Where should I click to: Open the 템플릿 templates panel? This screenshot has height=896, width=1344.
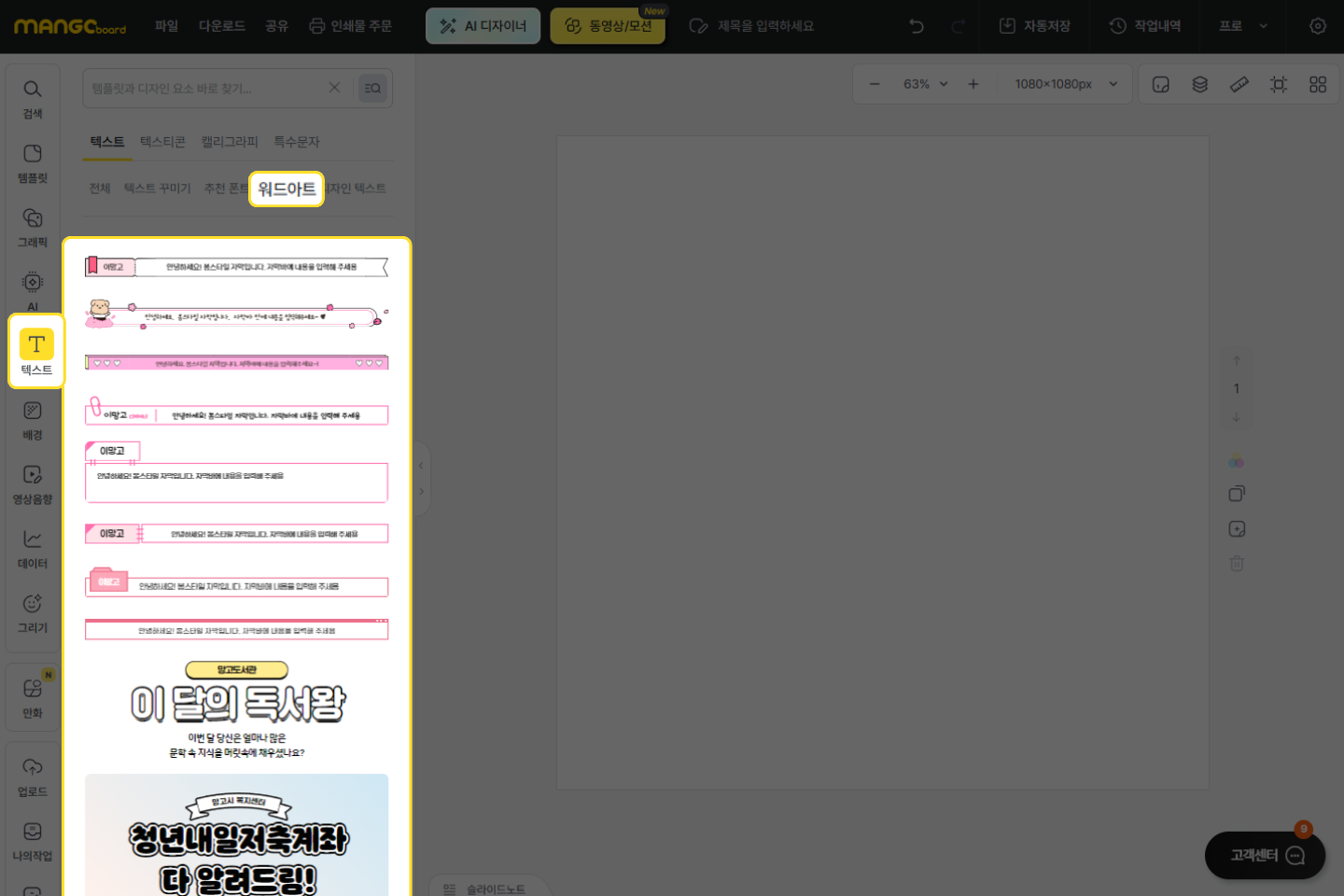click(33, 162)
